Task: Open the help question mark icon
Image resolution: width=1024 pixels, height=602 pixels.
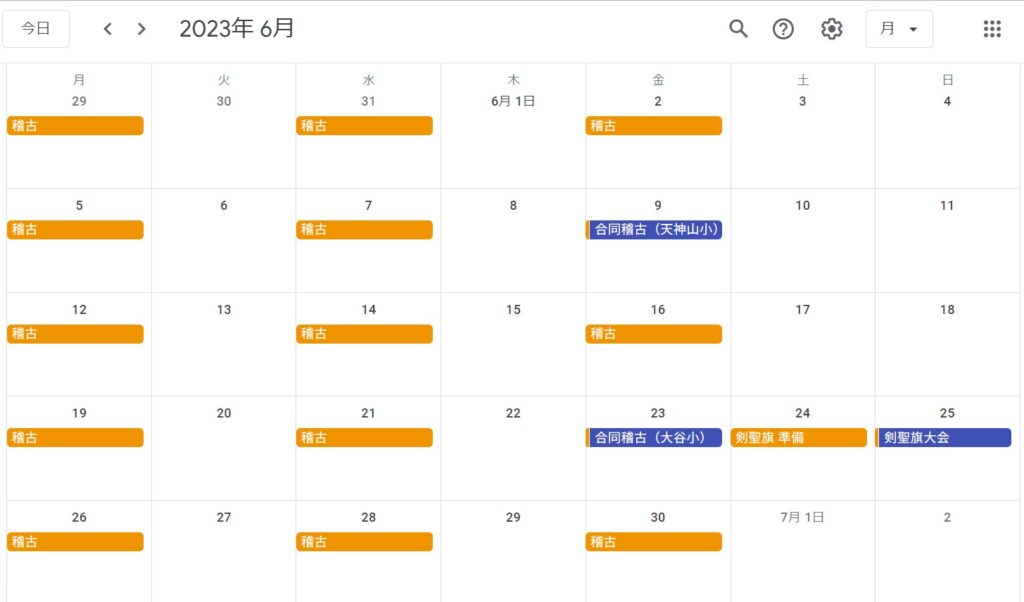Action: click(x=783, y=29)
